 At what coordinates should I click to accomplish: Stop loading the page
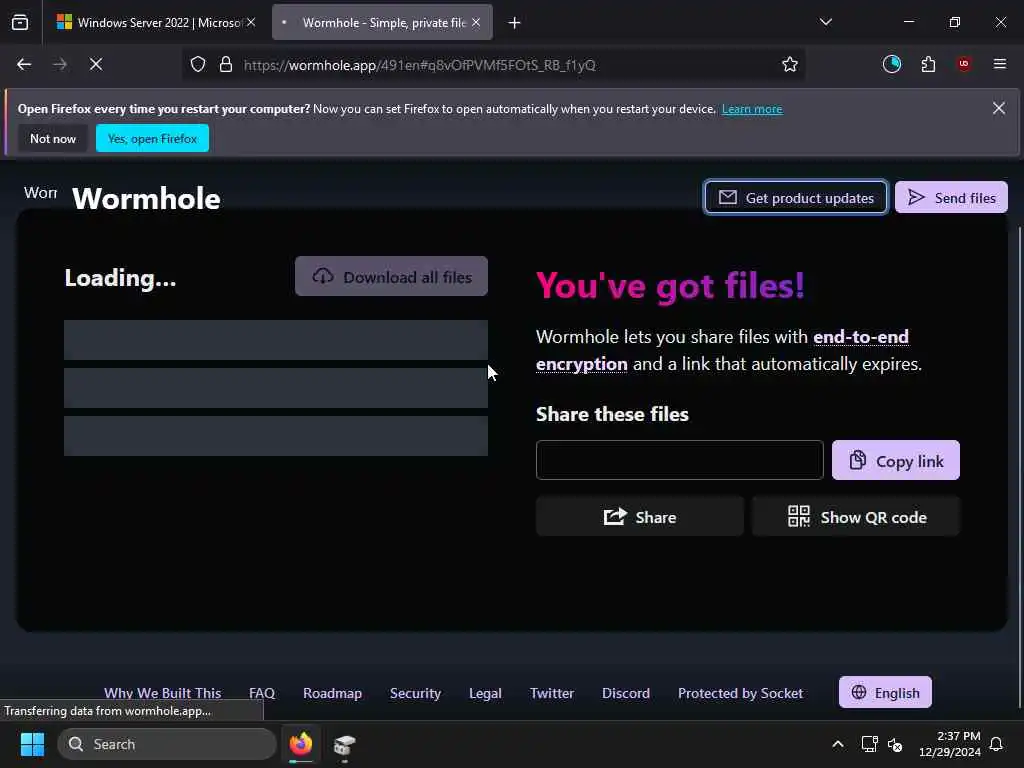pos(96,64)
